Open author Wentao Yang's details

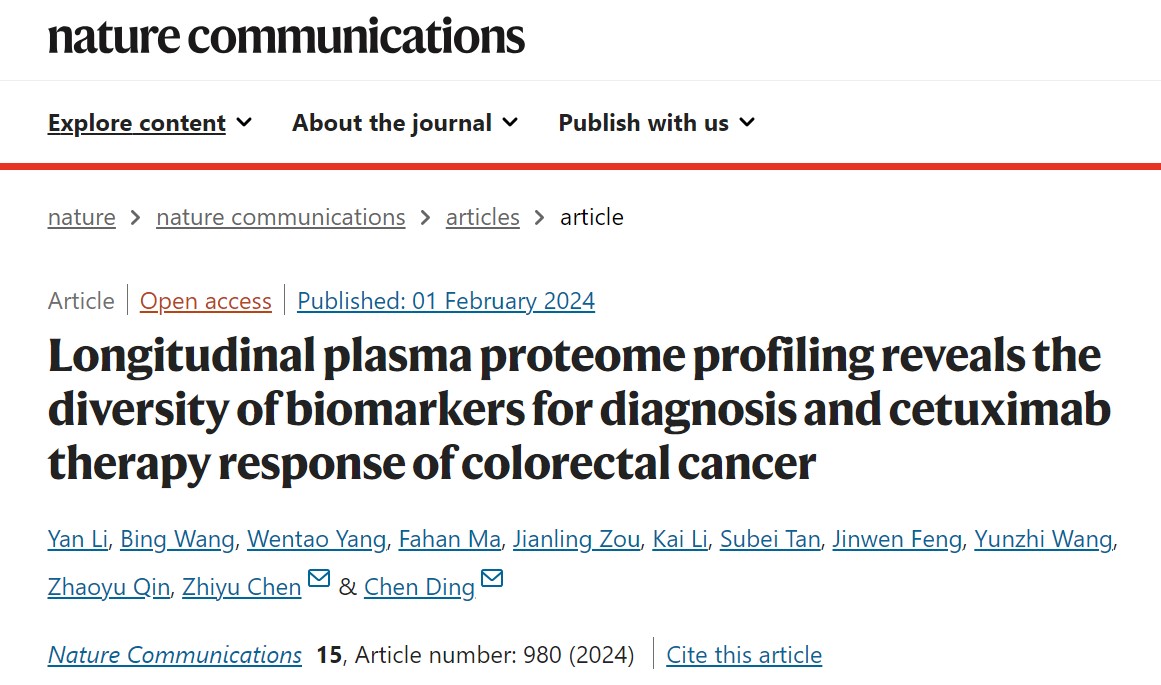click(317, 539)
